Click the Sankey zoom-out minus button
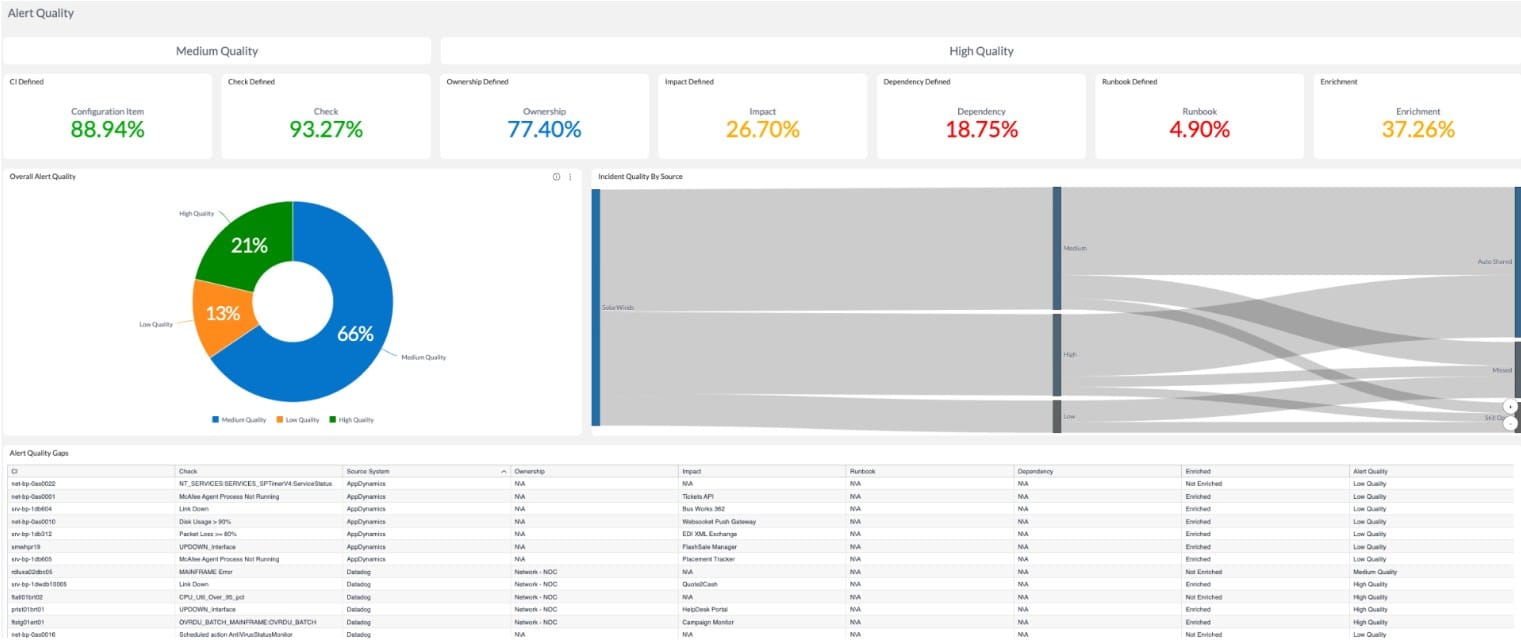This screenshot has width=1521, height=642. point(1510,423)
